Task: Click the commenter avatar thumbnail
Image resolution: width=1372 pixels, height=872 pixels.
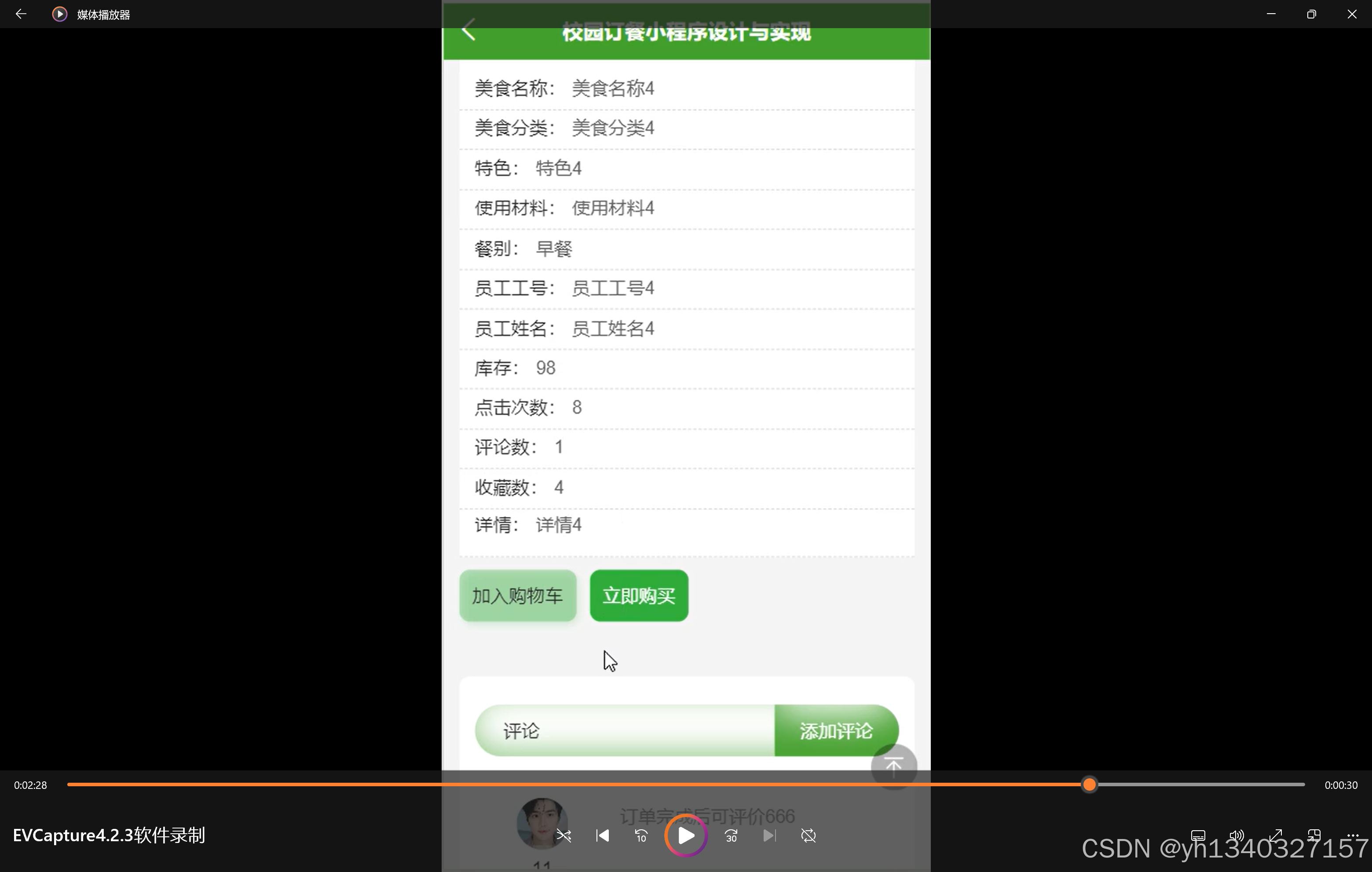Action: point(541,823)
